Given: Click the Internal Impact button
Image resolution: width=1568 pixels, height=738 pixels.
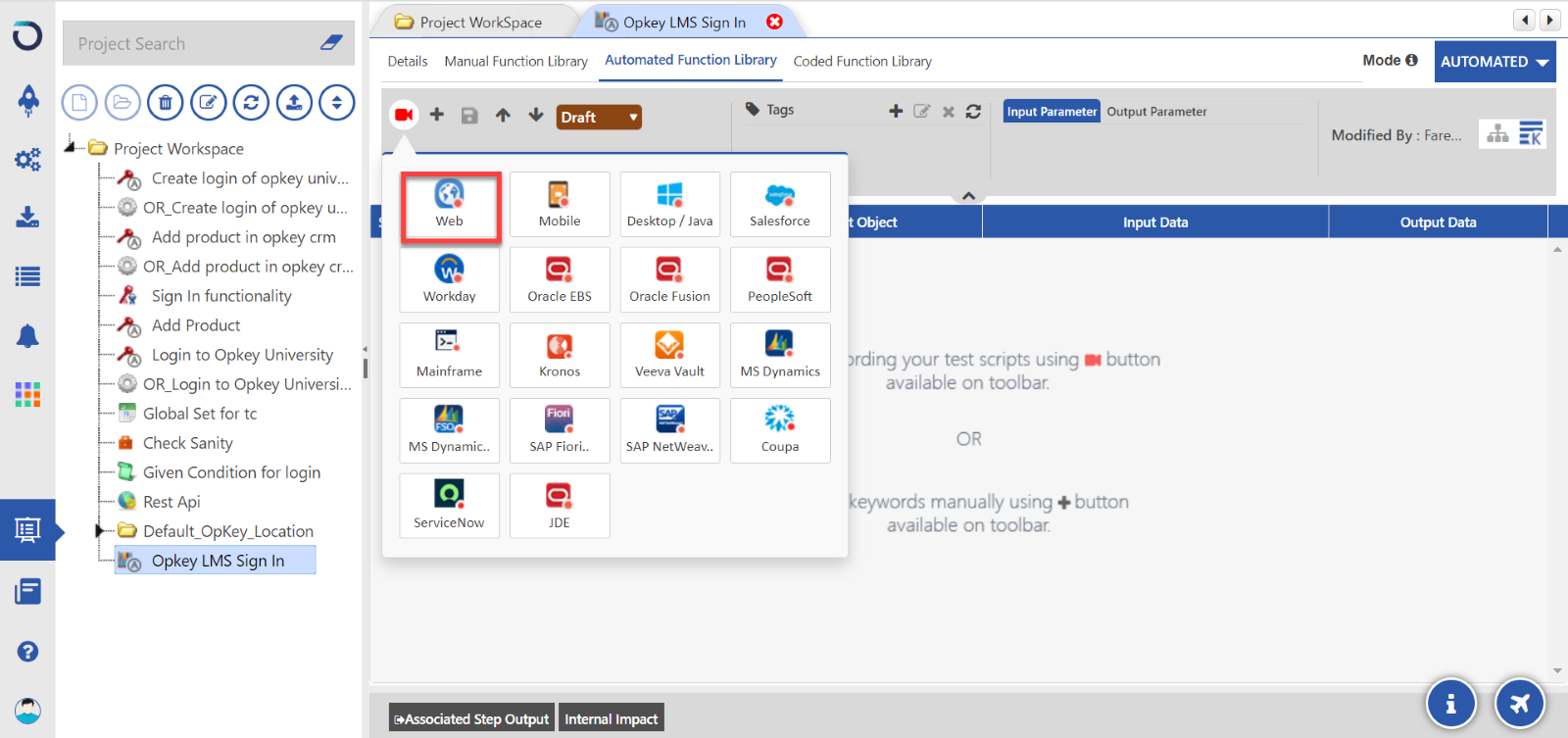Looking at the screenshot, I should click(612, 718).
